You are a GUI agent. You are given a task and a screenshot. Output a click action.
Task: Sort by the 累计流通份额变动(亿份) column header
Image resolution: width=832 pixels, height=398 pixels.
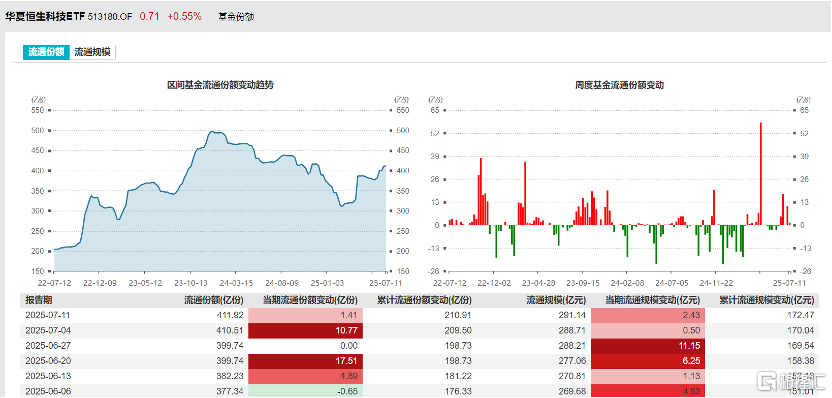point(424,300)
